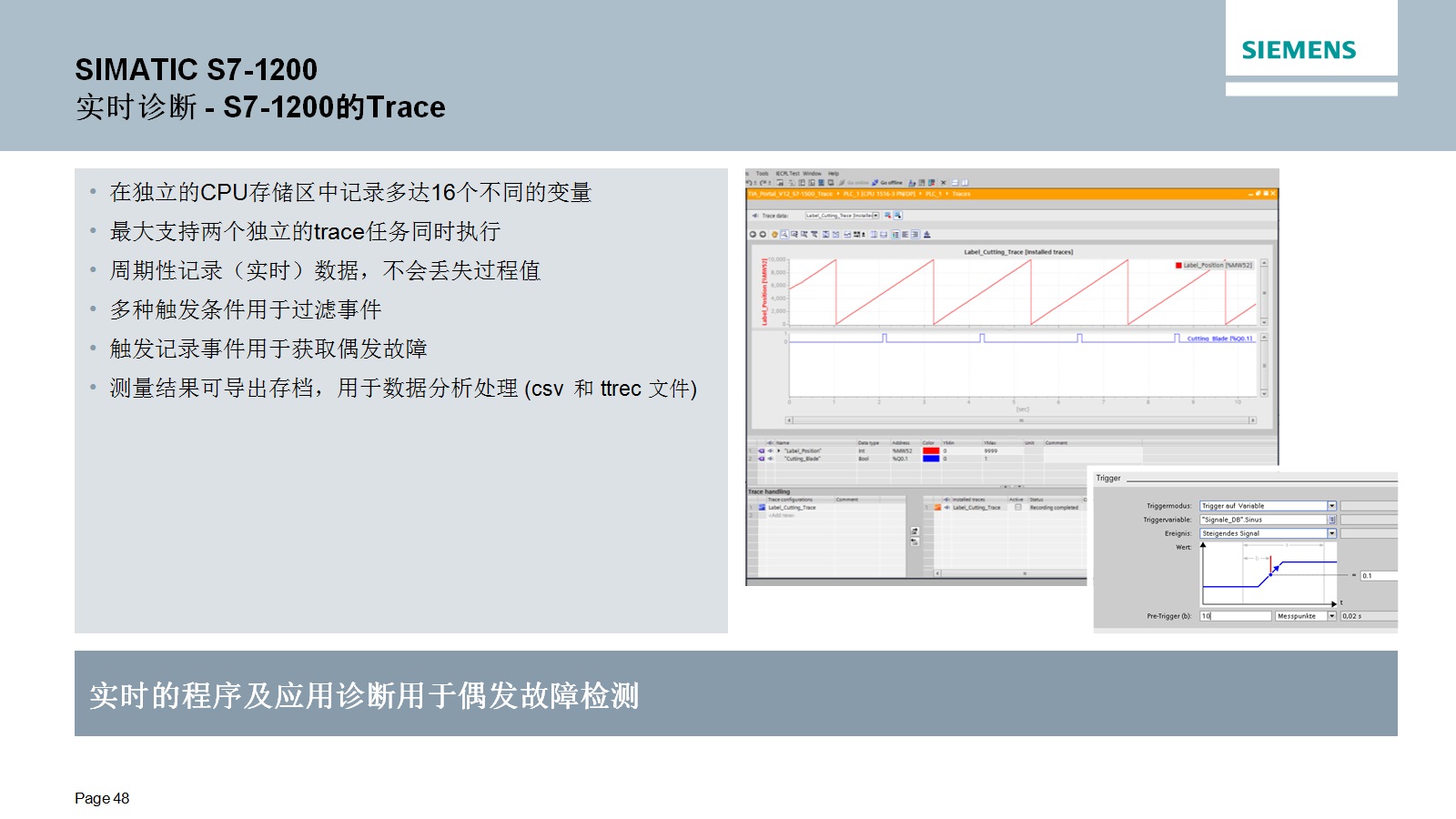1456x819 pixels.
Task: Click the browse icon beside Triggervariable field
Action: [x=1332, y=520]
